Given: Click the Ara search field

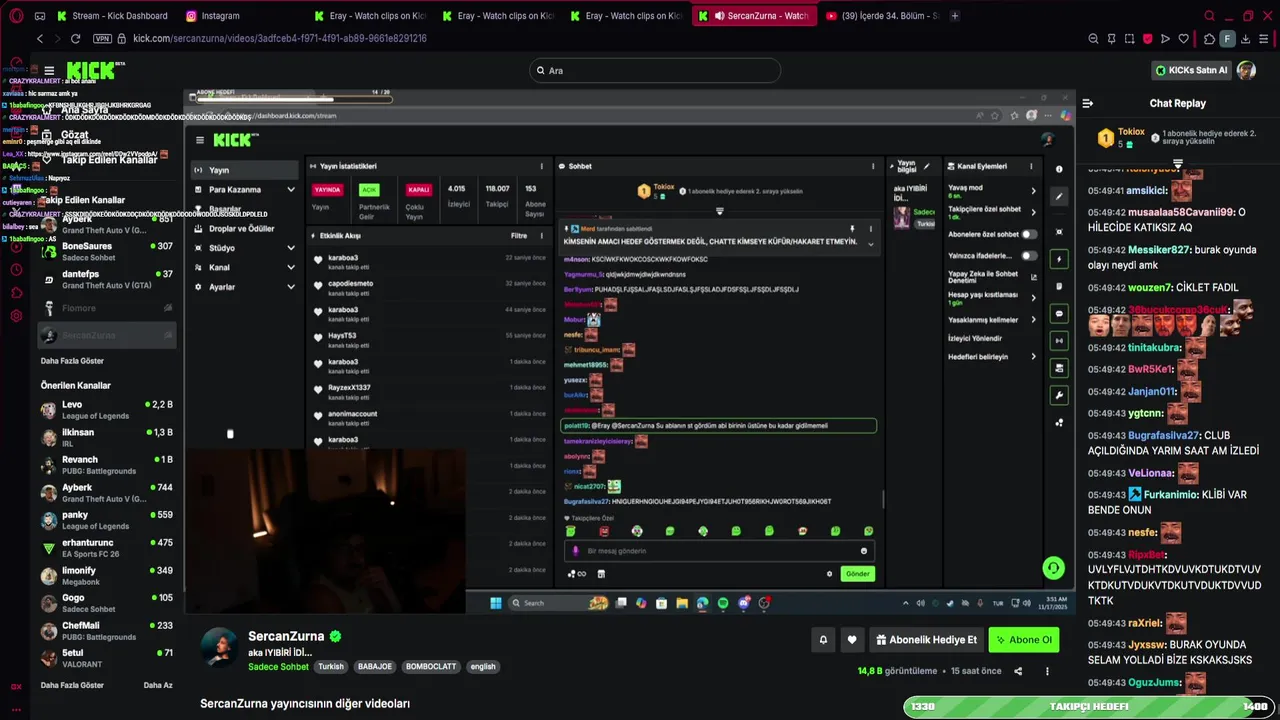Looking at the screenshot, I should pos(655,70).
